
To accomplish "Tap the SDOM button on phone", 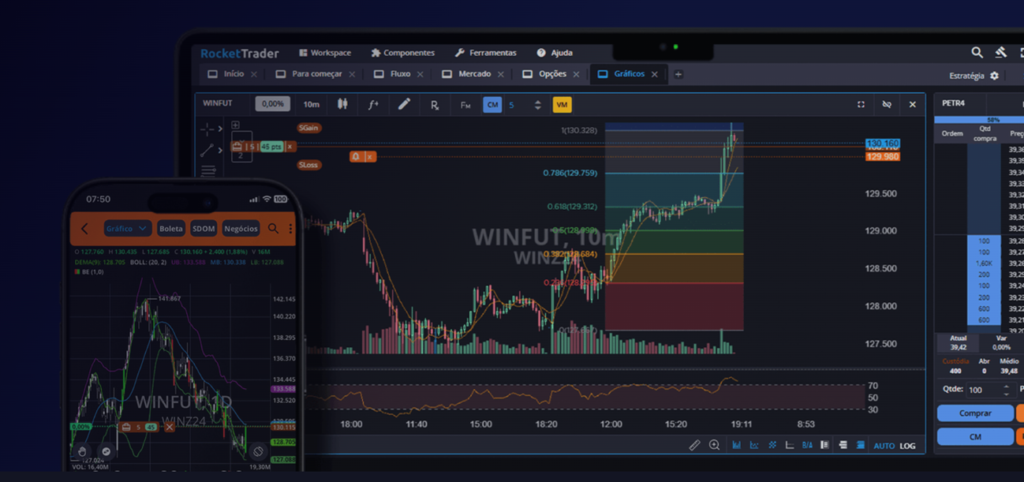I will click(x=204, y=228).
